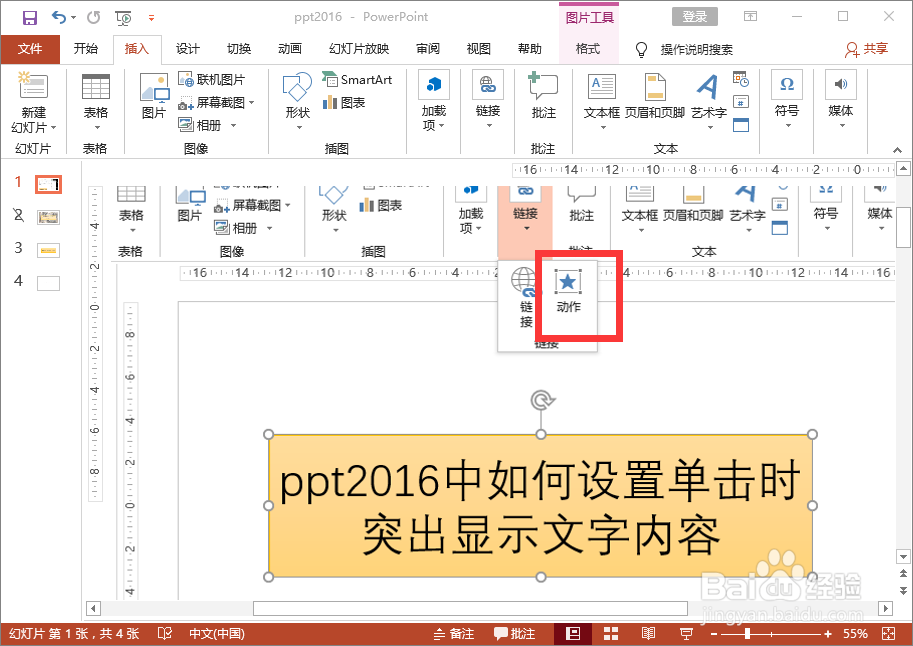Image resolution: width=913 pixels, height=646 pixels.
Task: Toggle the 批注 comments pane in status bar
Action: pyautogui.click(x=514, y=633)
